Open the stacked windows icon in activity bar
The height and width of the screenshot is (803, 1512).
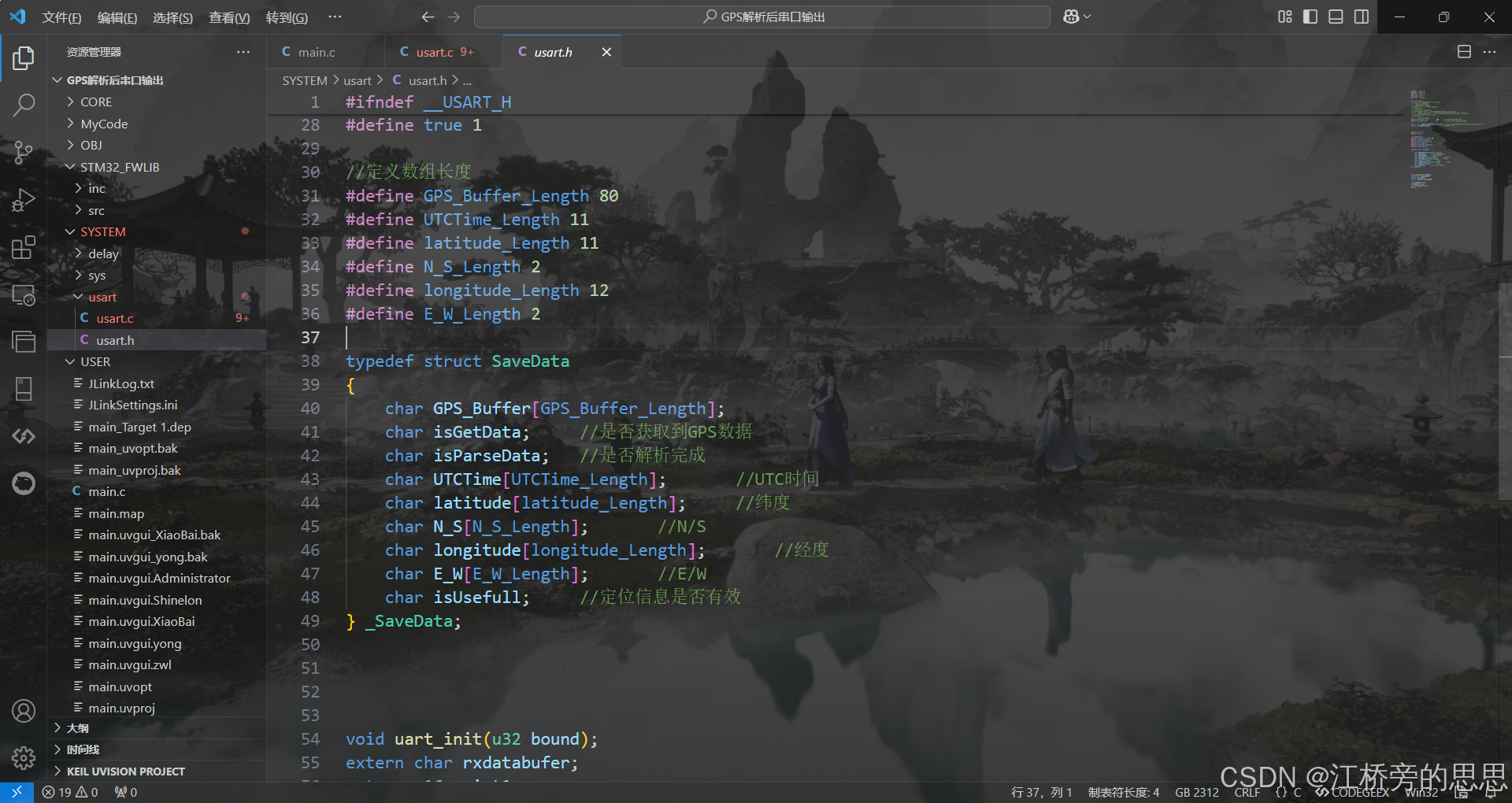click(24, 341)
